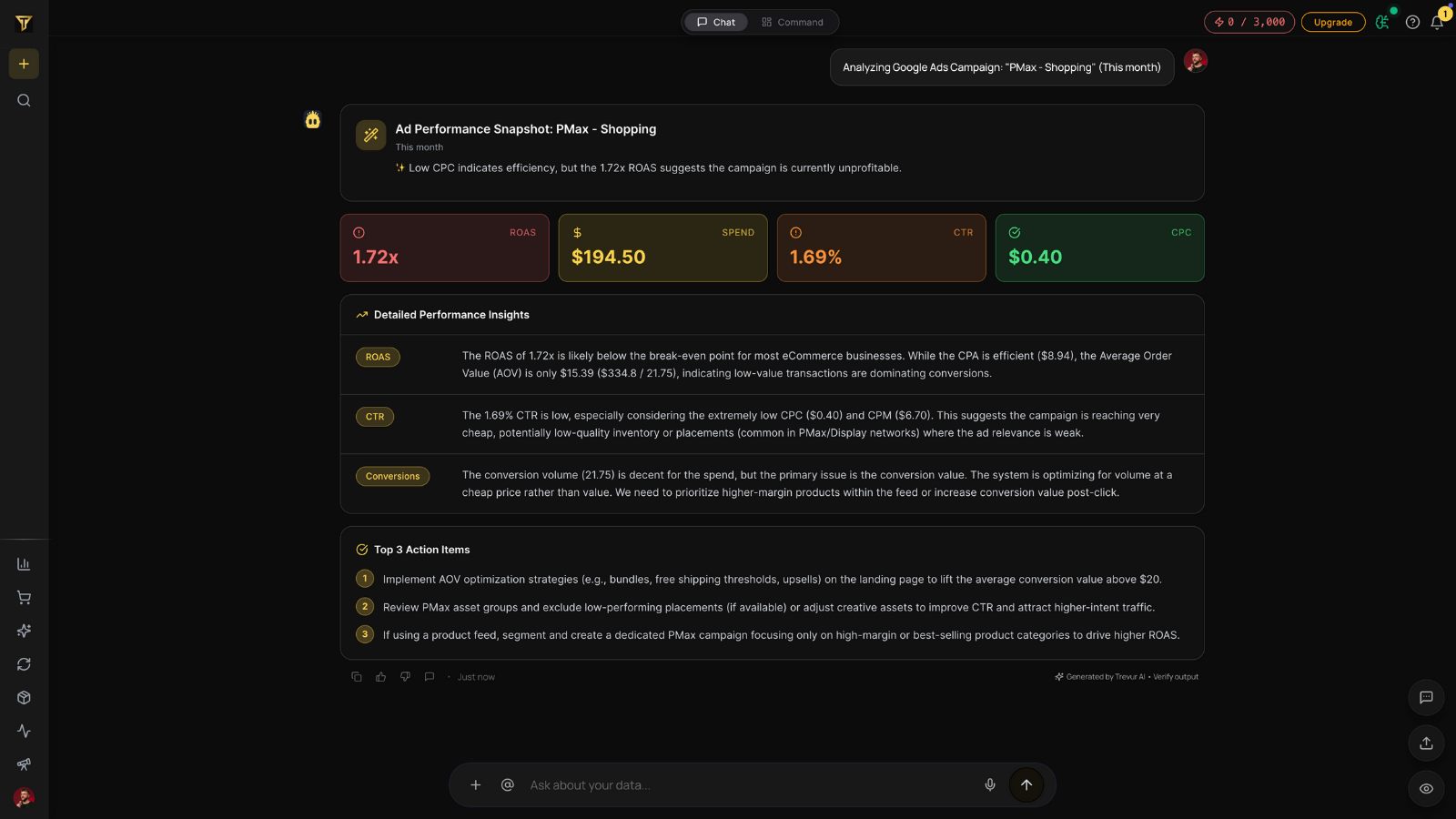Open the telescope discovery tool in sidebar

tap(24, 764)
